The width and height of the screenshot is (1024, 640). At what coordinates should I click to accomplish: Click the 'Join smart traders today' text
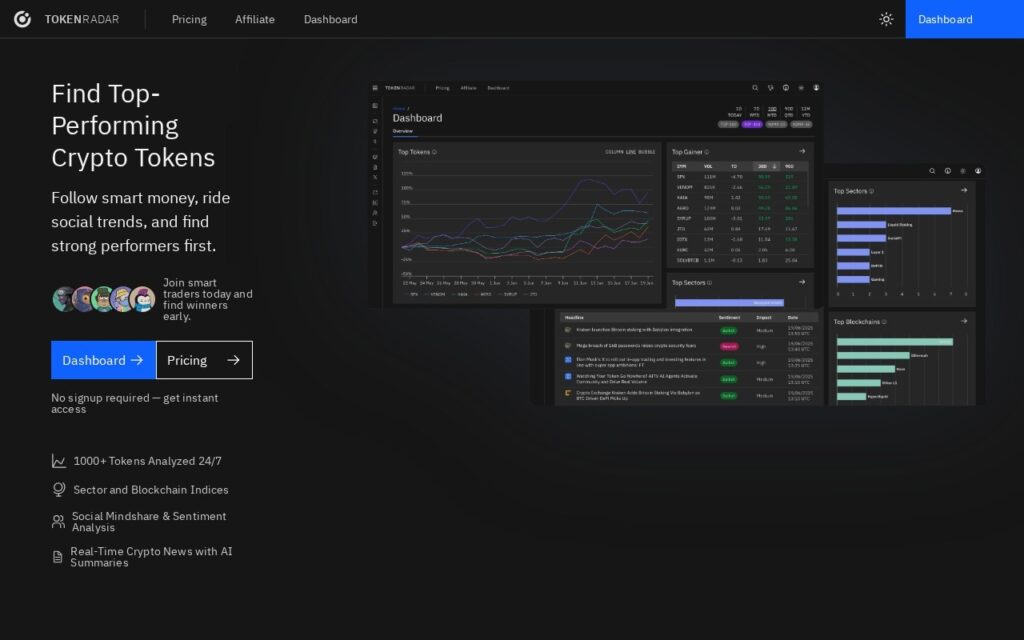coord(208,299)
